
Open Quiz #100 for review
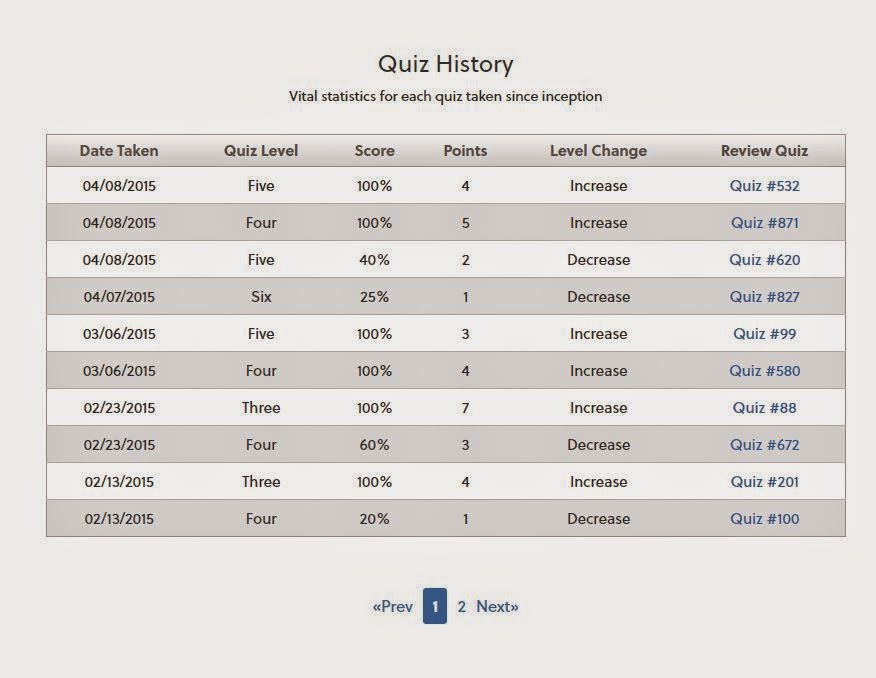[x=764, y=519]
